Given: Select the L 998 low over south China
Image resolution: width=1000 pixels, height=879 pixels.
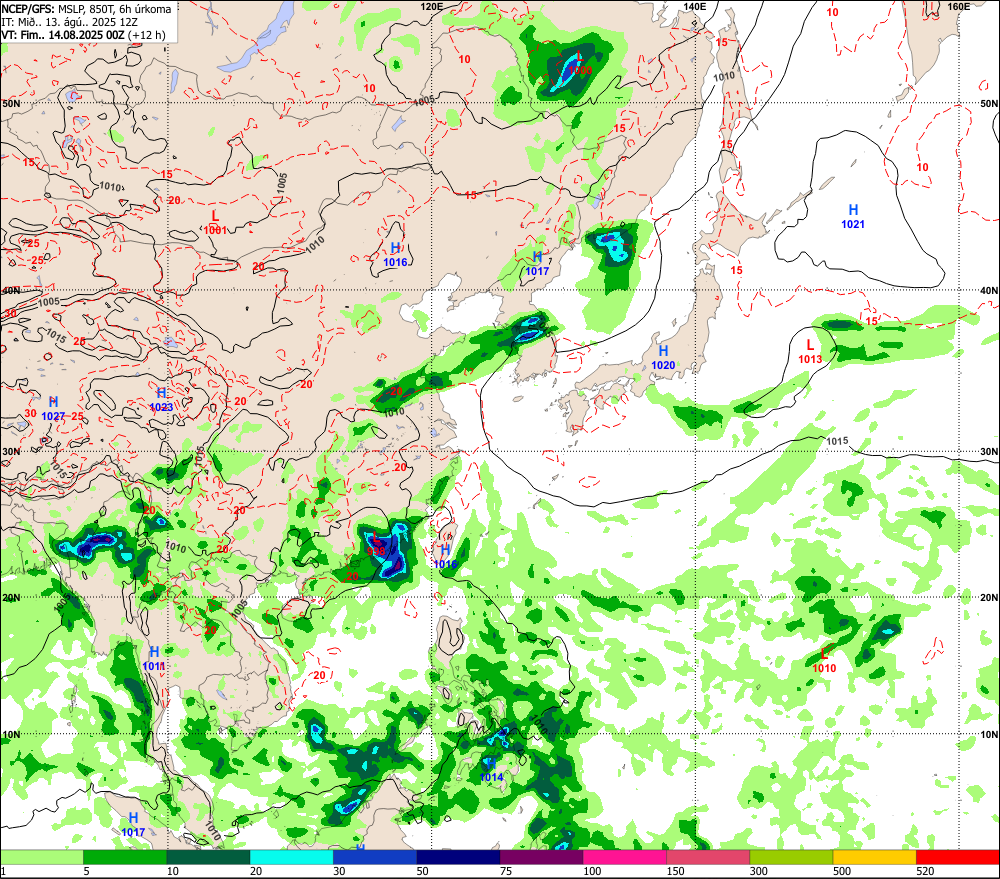Looking at the screenshot, I should (376, 545).
